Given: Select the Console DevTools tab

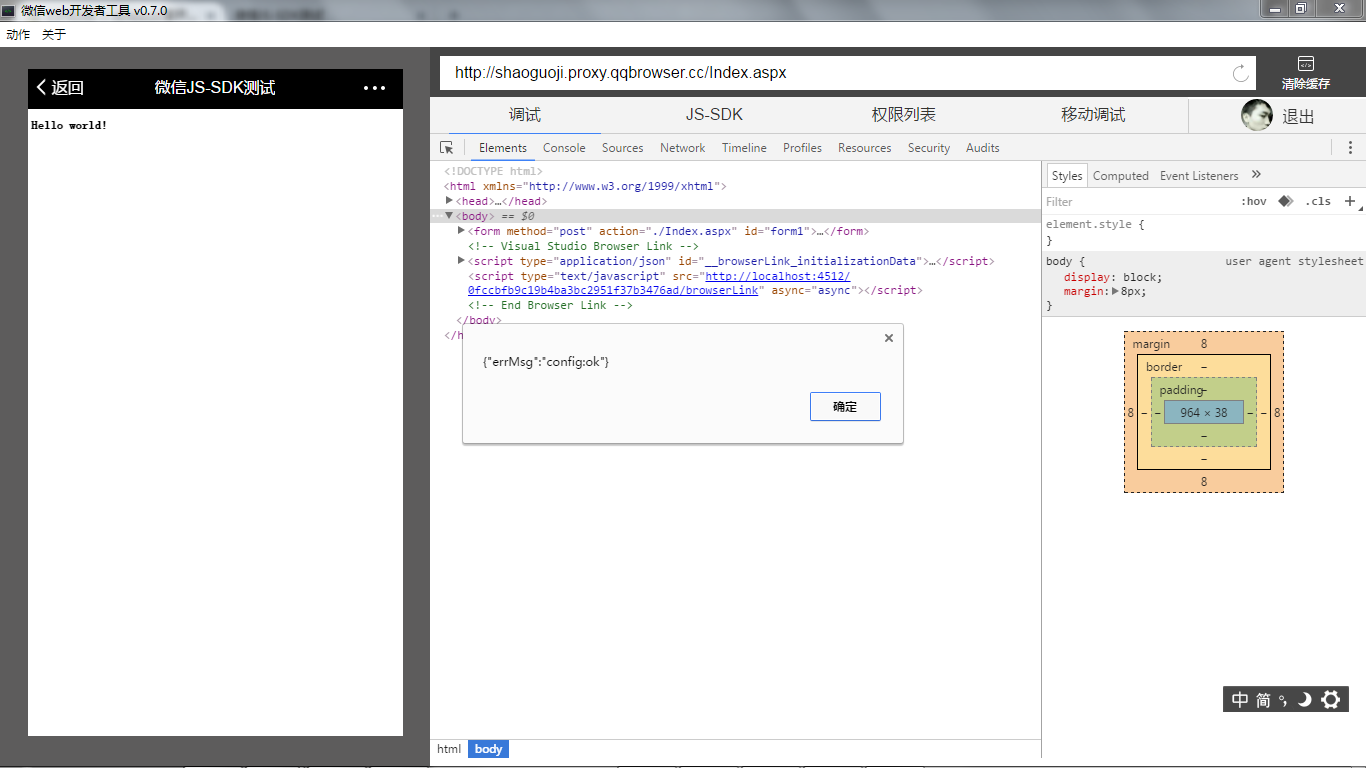Looking at the screenshot, I should [x=564, y=147].
